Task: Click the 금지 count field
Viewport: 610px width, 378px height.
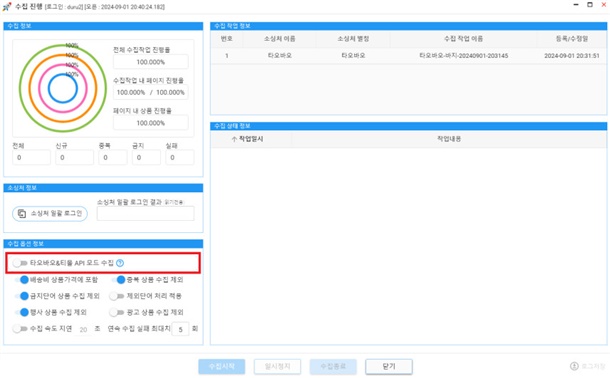Action: [146, 158]
